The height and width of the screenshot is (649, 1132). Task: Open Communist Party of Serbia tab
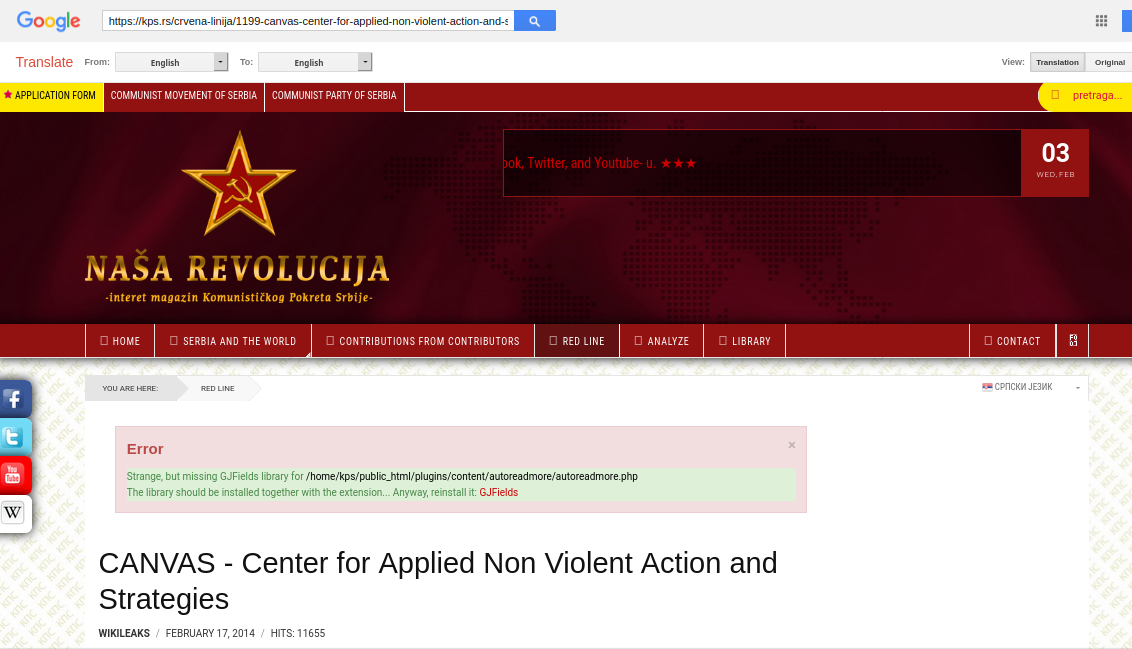[334, 96]
